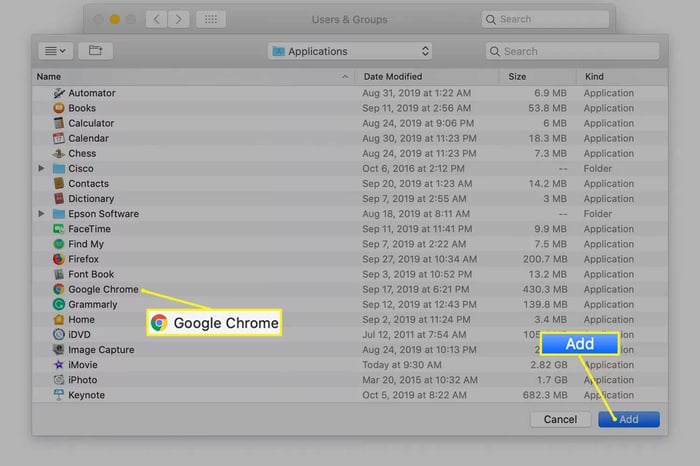This screenshot has height=466, width=700.
Task: Click the Home app icon
Action: tap(59, 320)
